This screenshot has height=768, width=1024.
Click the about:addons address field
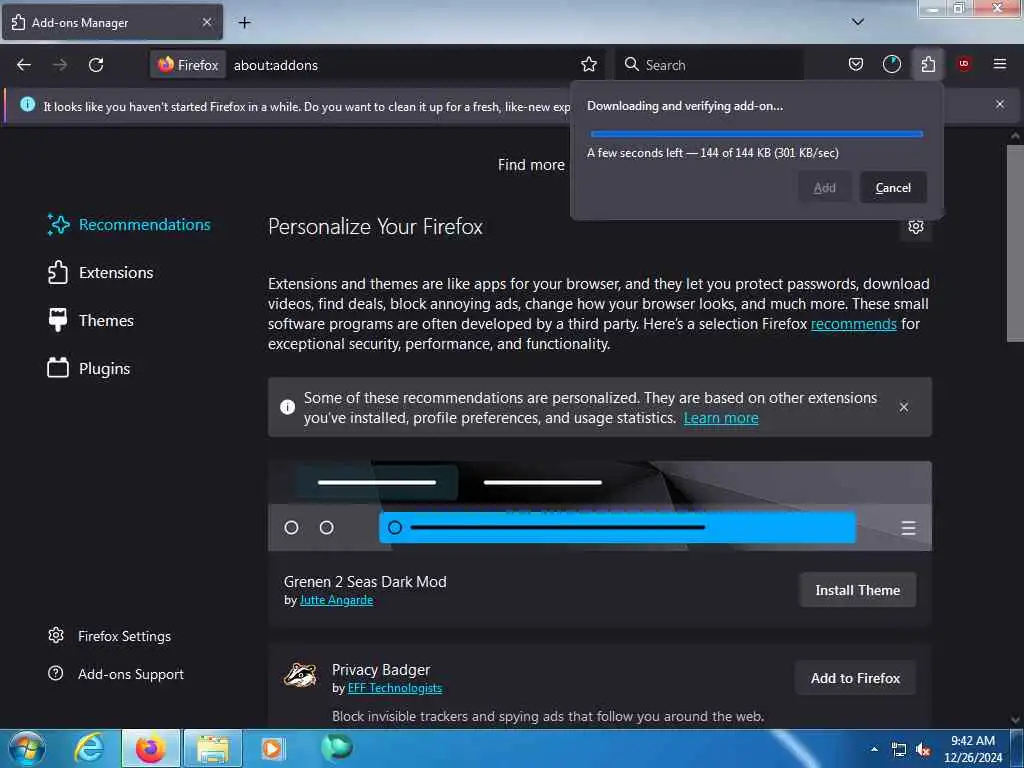[402, 65]
